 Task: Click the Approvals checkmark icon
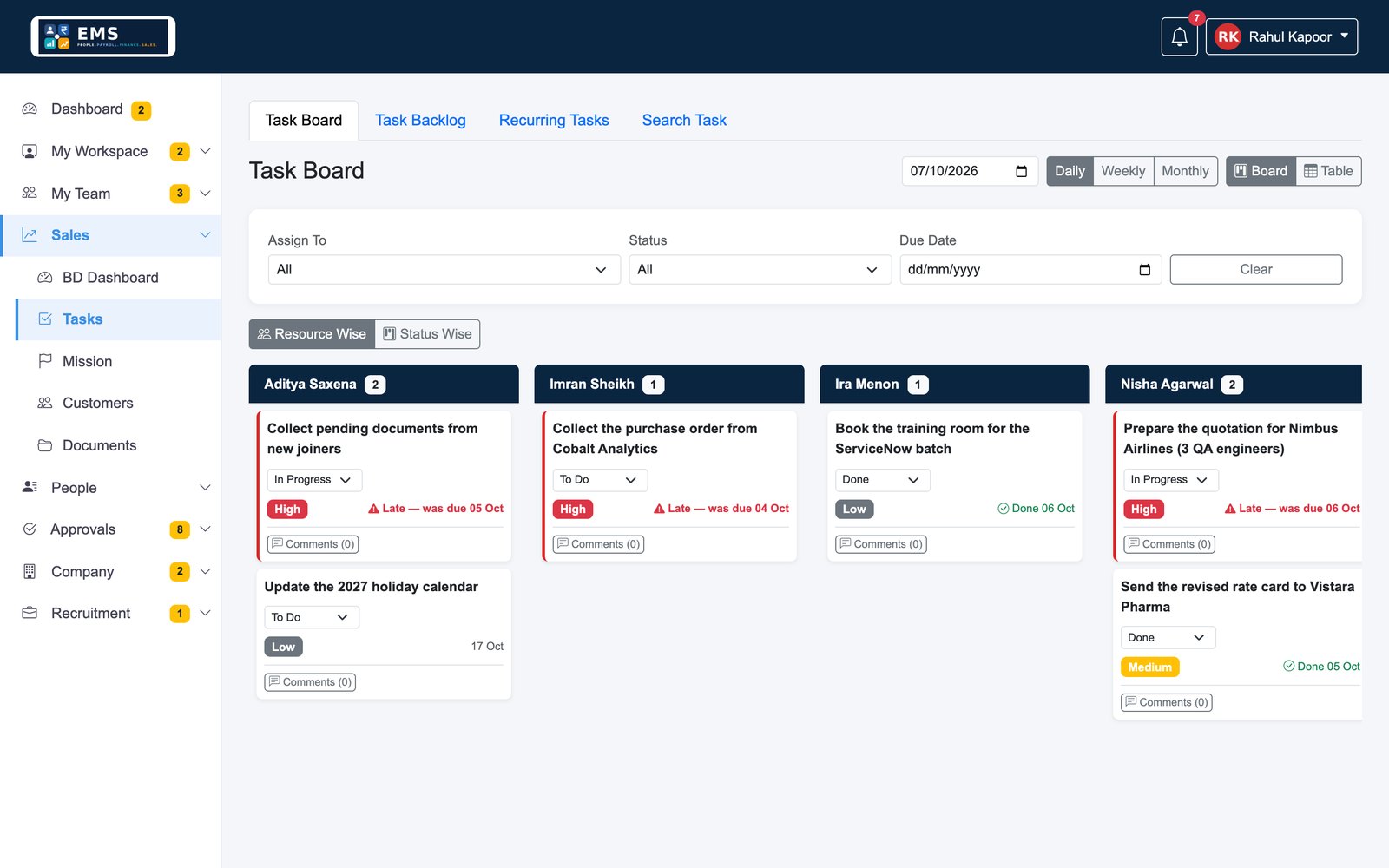tap(30, 529)
